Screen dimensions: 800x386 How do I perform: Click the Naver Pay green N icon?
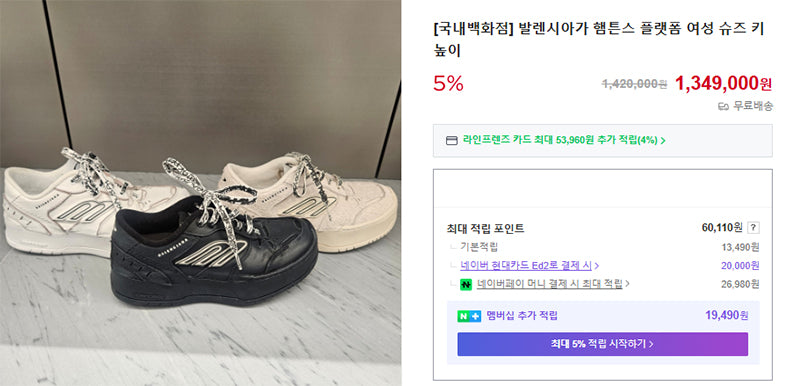pyautogui.click(x=465, y=285)
